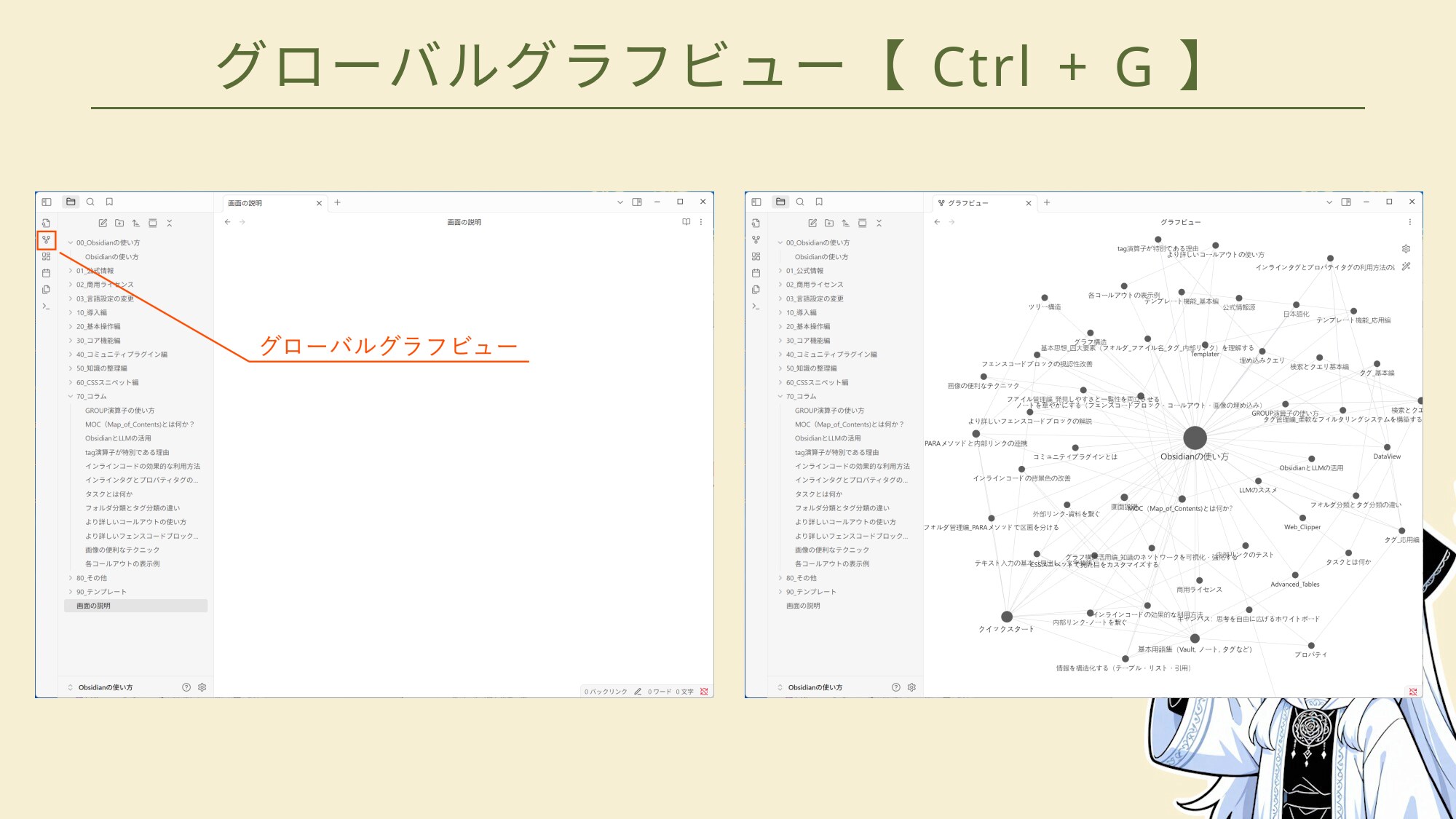This screenshot has width=1456, height=819.
Task: Open bookmarks icon in right window
Action: point(819,202)
